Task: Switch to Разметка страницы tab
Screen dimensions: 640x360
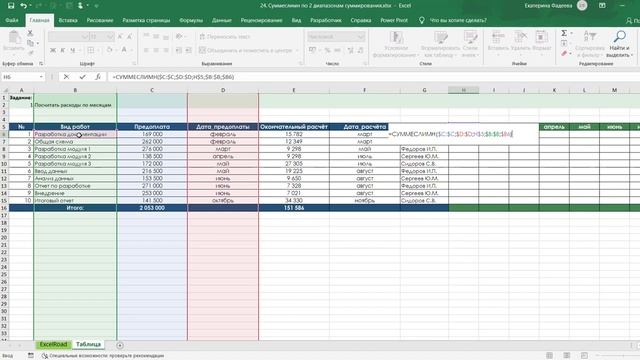Action: click(146, 20)
